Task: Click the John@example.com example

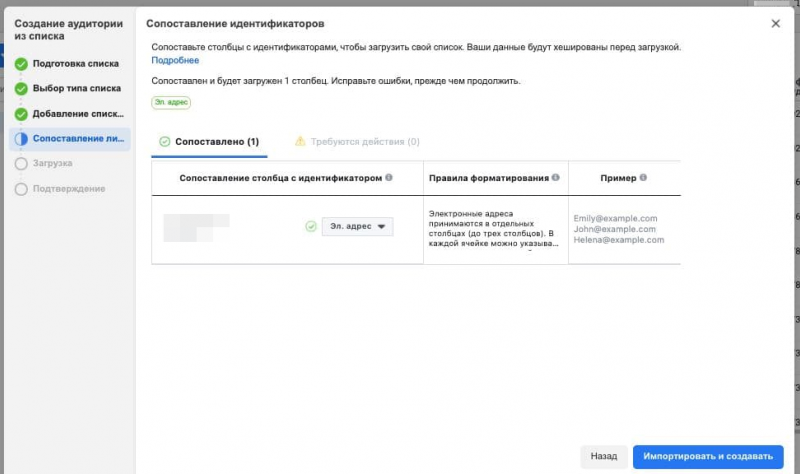Action: (x=614, y=229)
